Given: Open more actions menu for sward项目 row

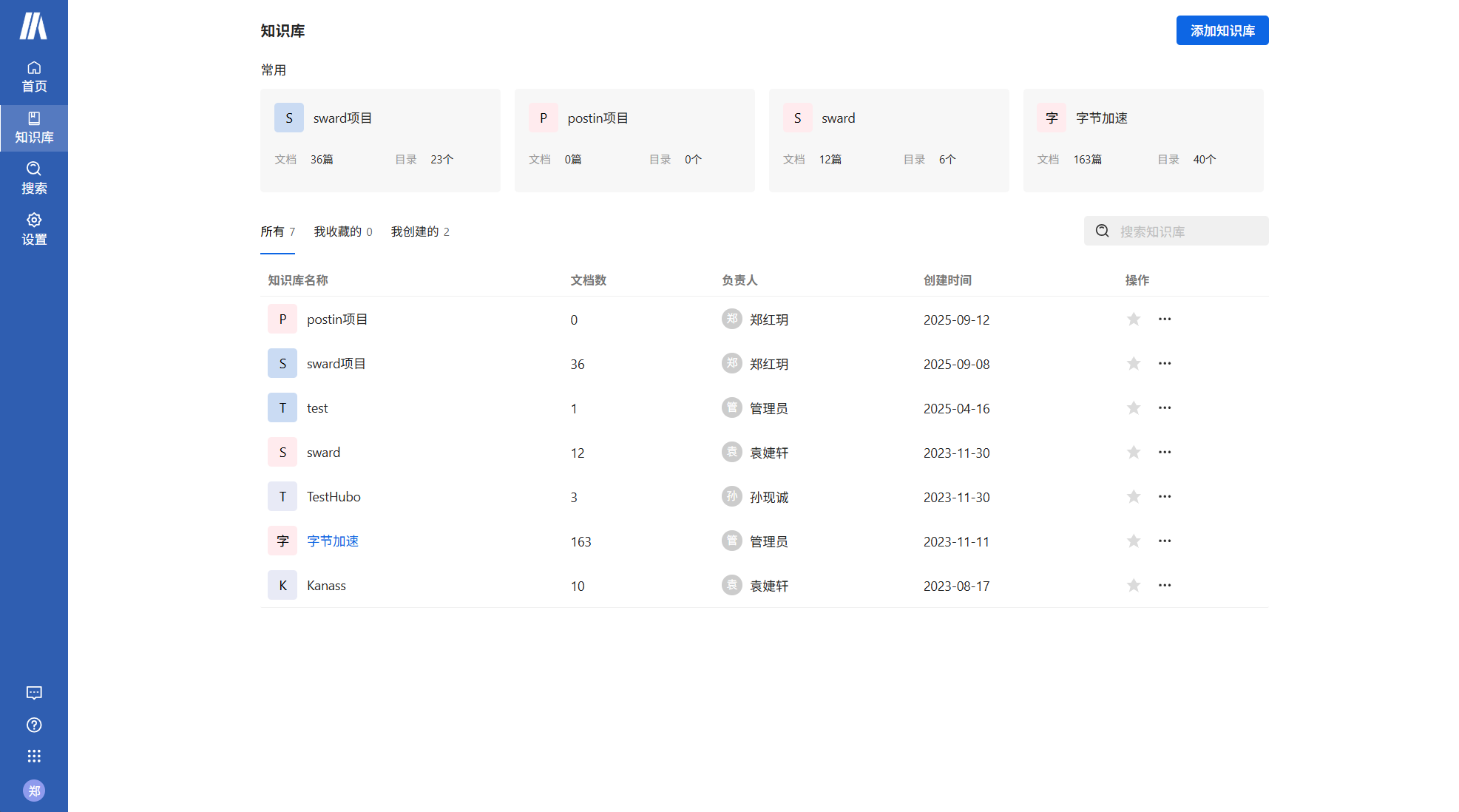Looking at the screenshot, I should (x=1165, y=364).
